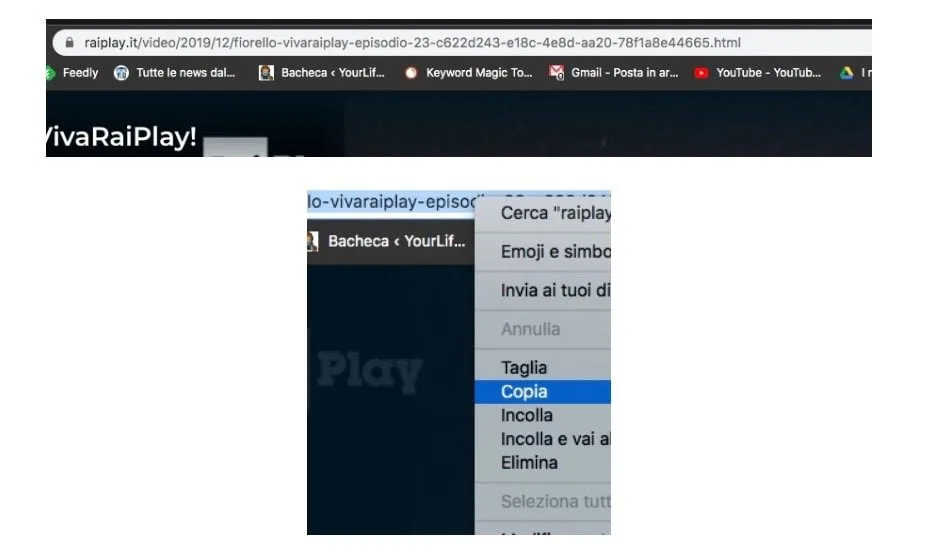The width and height of the screenshot is (939, 545).
Task: Open the YouTube - YouTub... bookmark
Action: click(758, 73)
